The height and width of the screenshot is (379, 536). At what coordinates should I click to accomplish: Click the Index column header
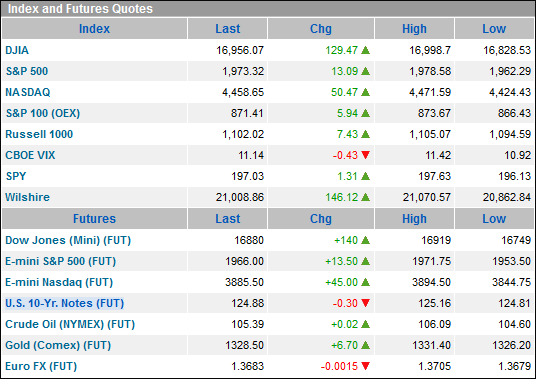point(94,29)
